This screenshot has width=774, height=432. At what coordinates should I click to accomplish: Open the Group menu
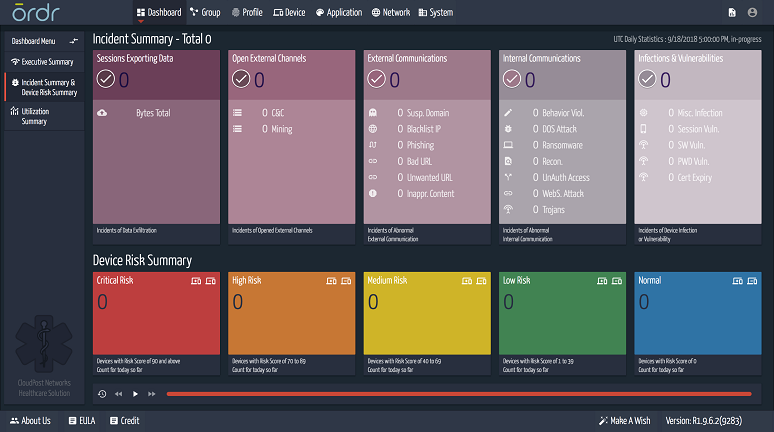point(204,13)
